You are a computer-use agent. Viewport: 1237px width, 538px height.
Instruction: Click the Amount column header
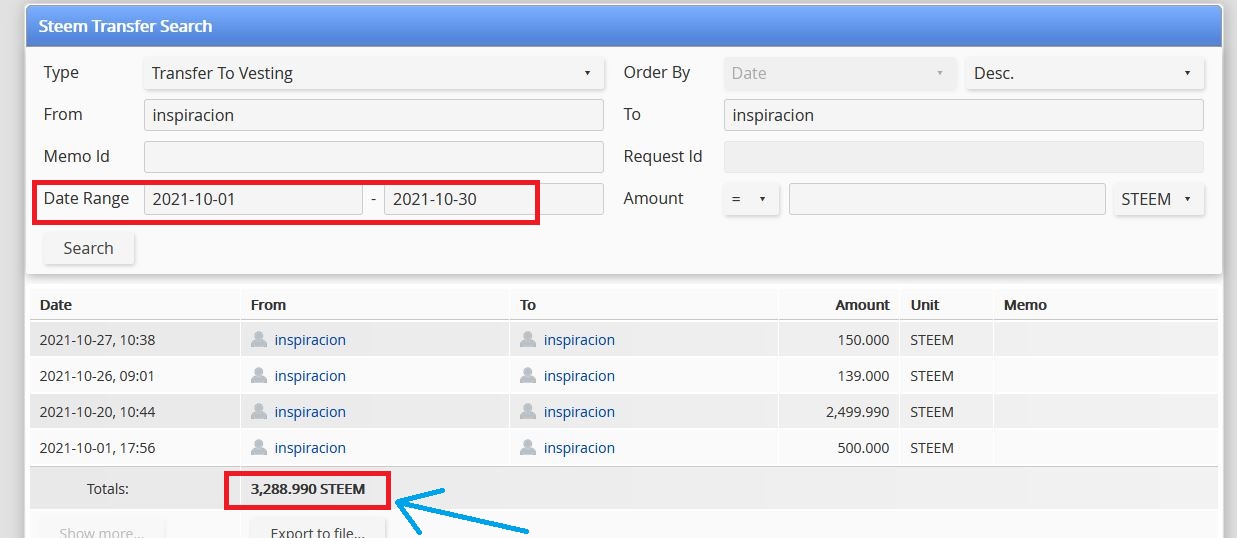tap(862, 305)
